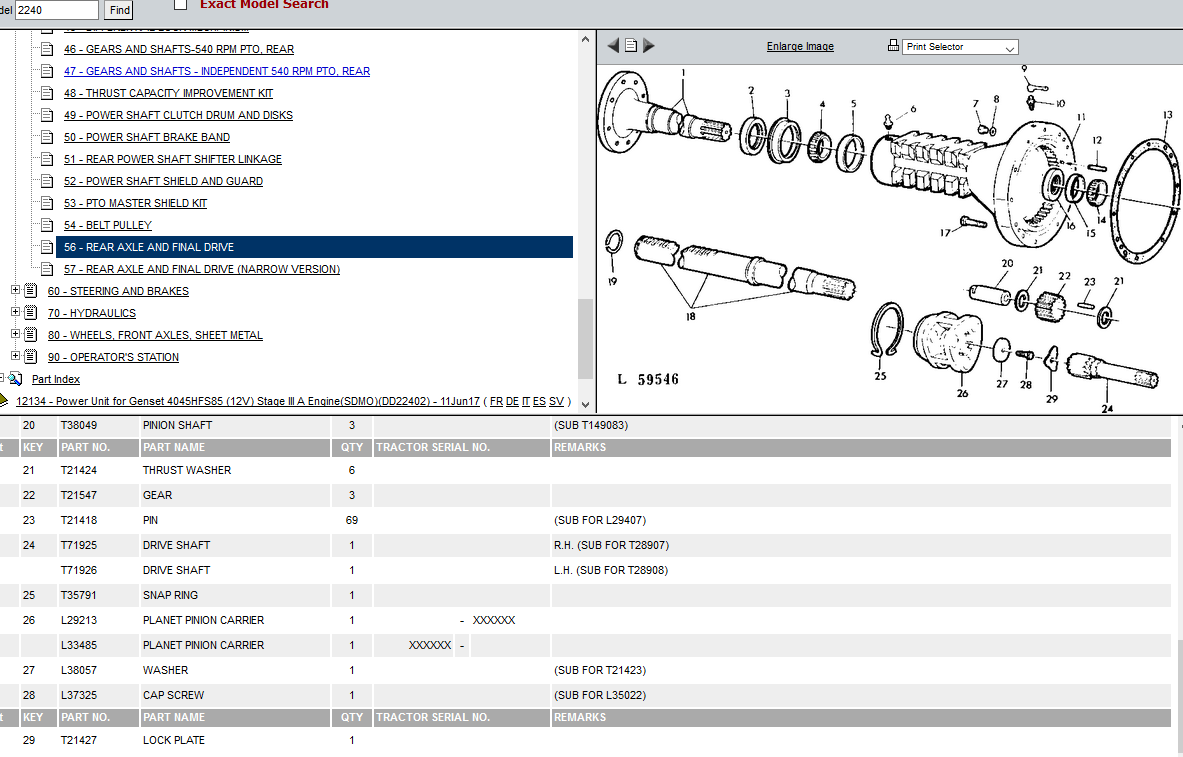Click the Part Index magnifier icon

(15, 379)
